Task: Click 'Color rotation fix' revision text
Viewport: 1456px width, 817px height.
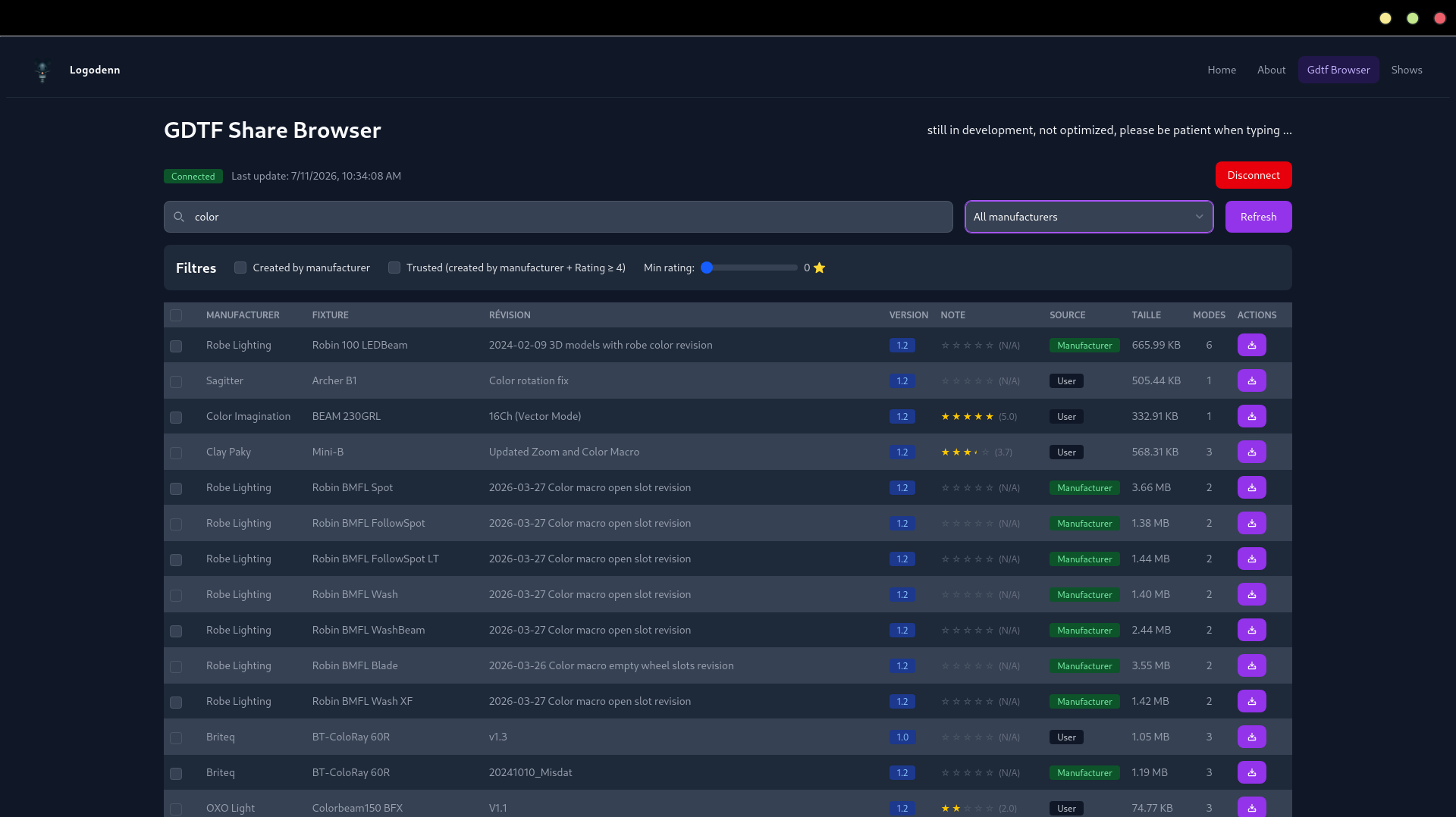Action: pos(529,380)
